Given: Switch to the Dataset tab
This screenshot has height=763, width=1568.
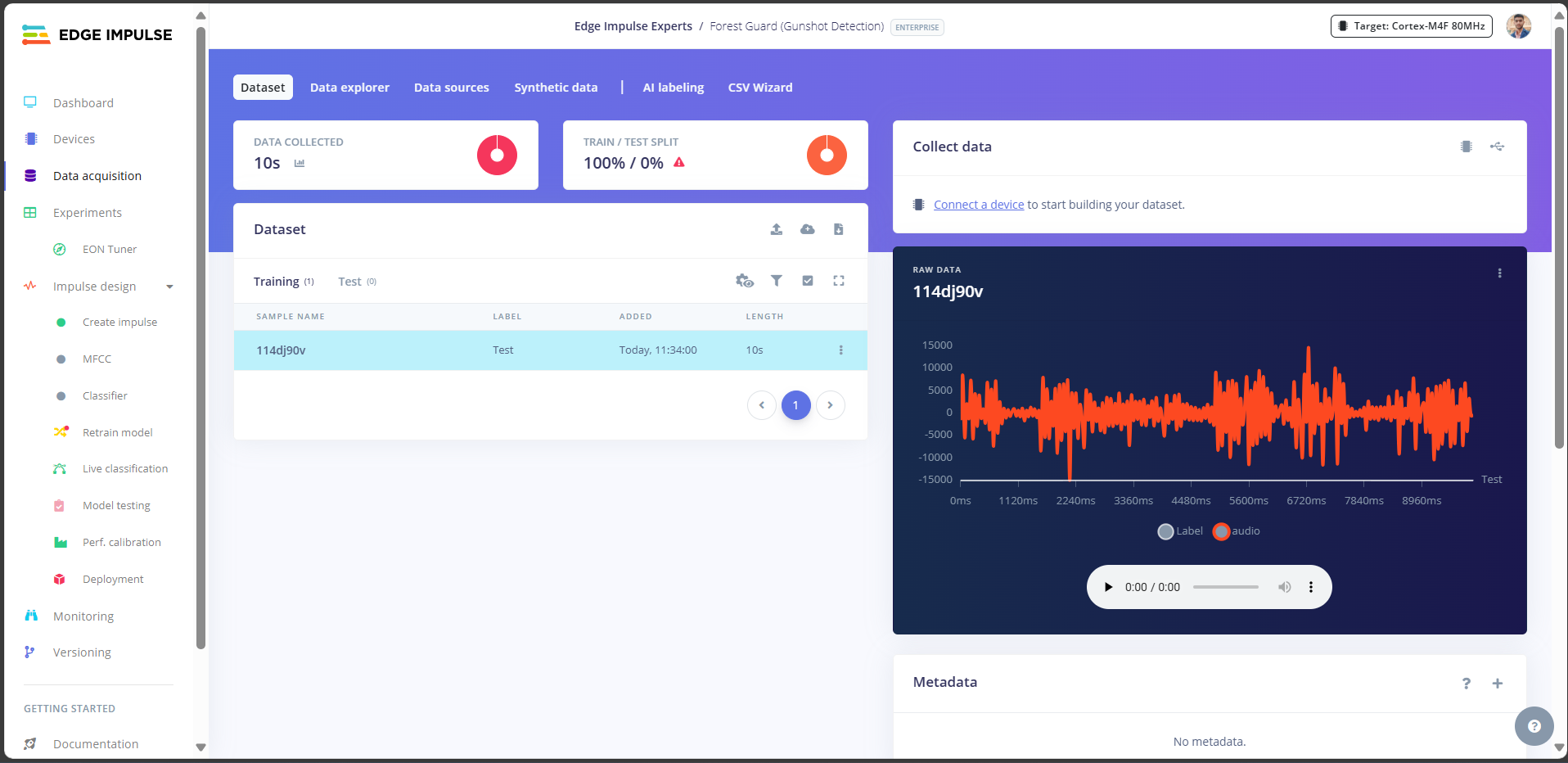Looking at the screenshot, I should coord(263,88).
